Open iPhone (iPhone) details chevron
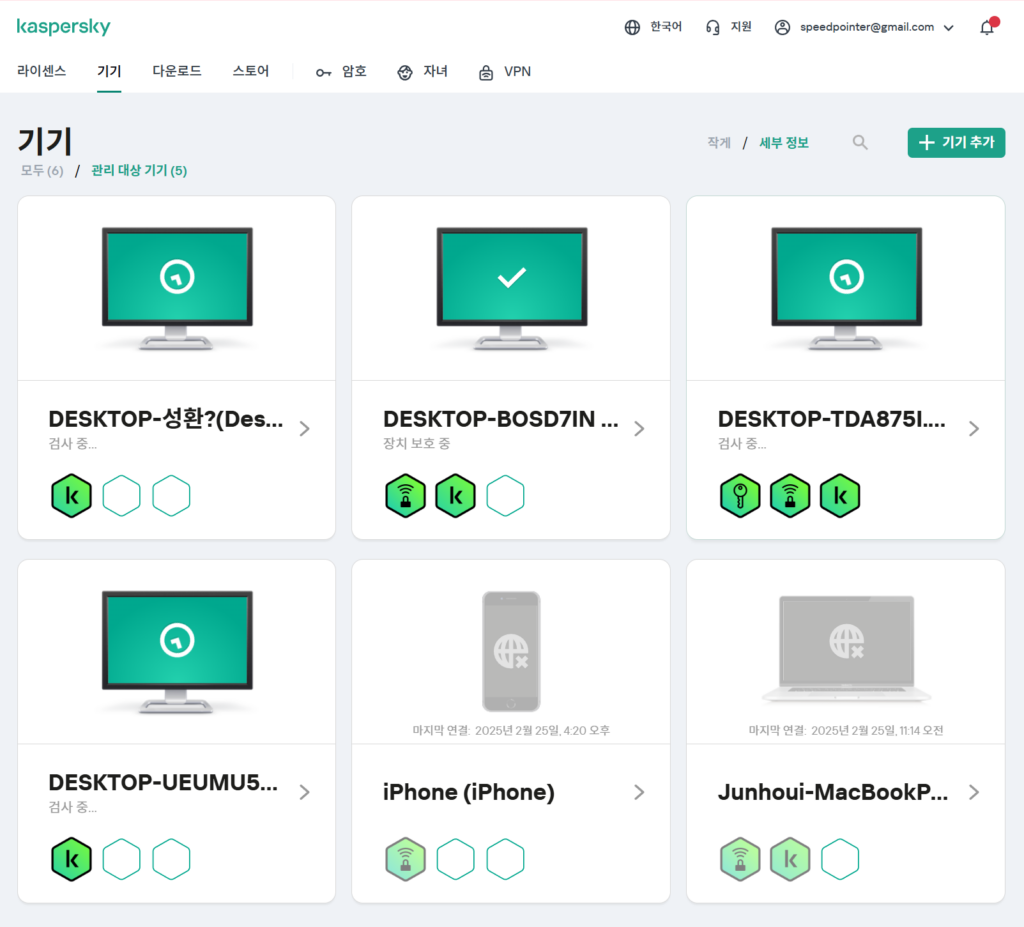 pos(639,792)
